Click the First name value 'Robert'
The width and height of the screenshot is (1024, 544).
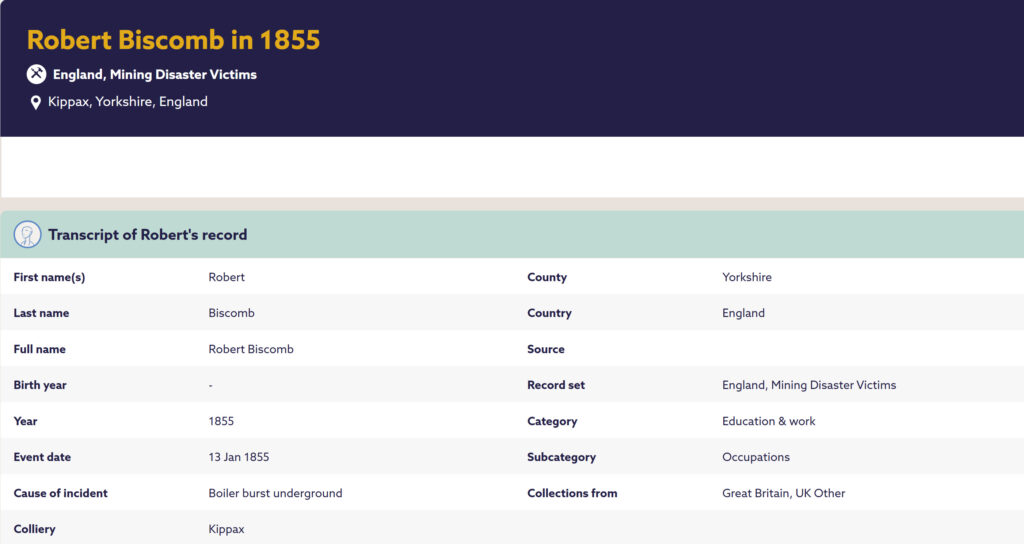coord(226,277)
